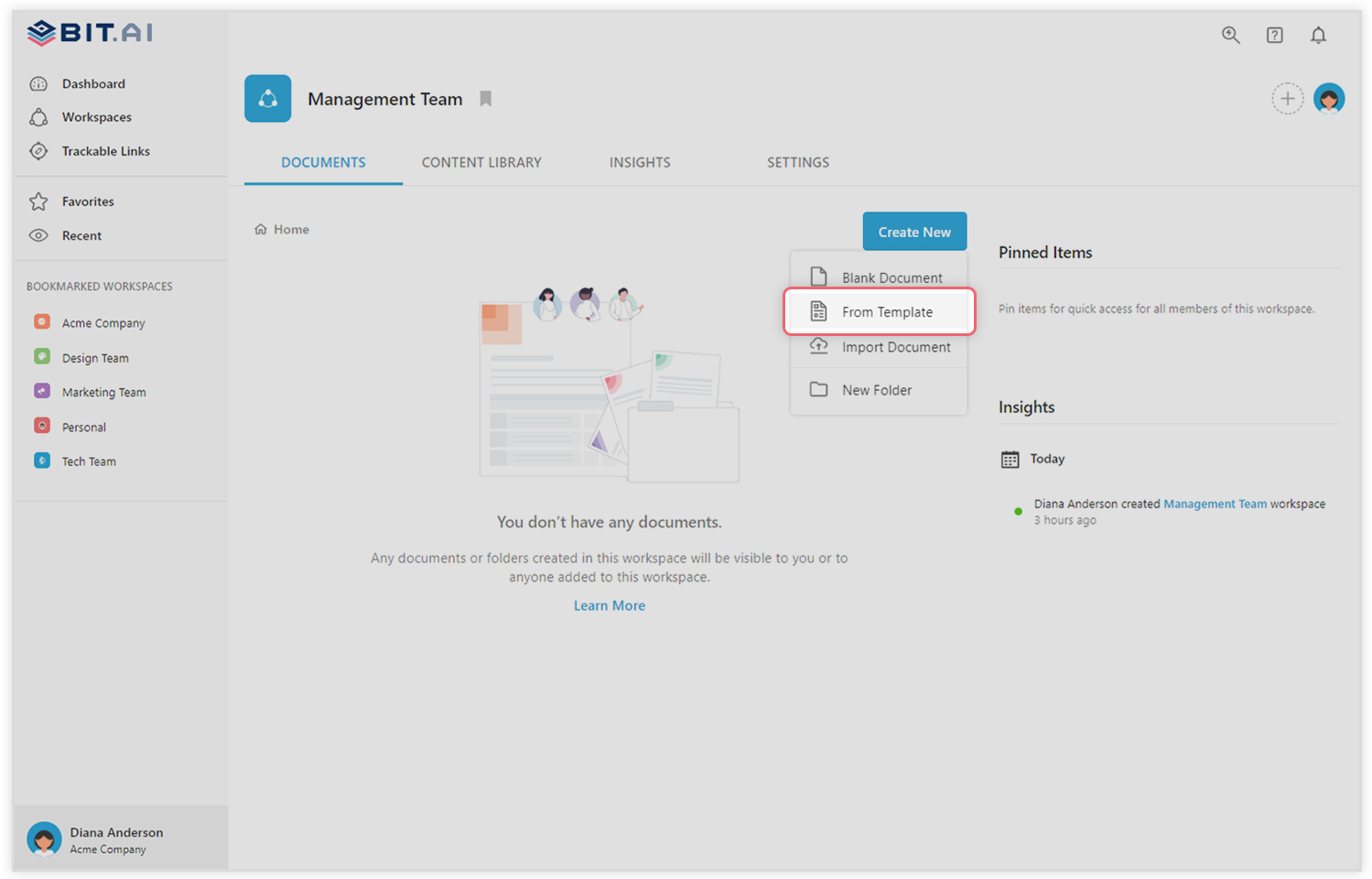Click the Home breadcrumb house icon
1372x879 pixels.
(261, 229)
